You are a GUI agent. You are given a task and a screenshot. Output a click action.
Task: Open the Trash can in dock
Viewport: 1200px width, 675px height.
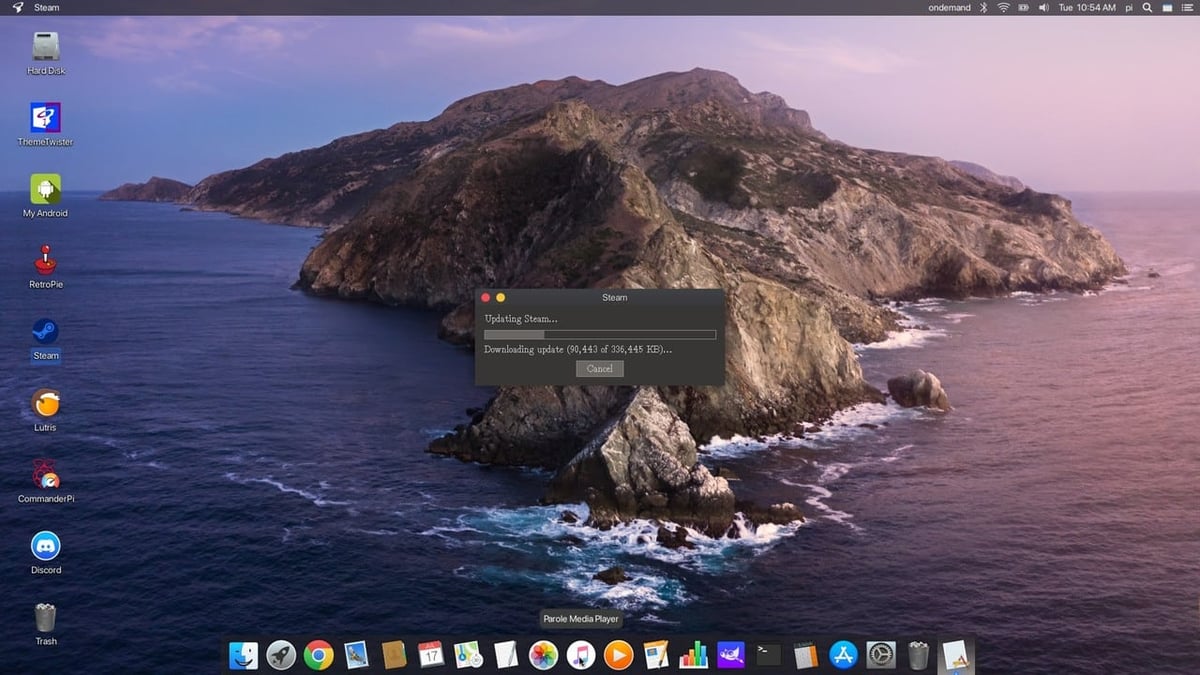tap(918, 655)
